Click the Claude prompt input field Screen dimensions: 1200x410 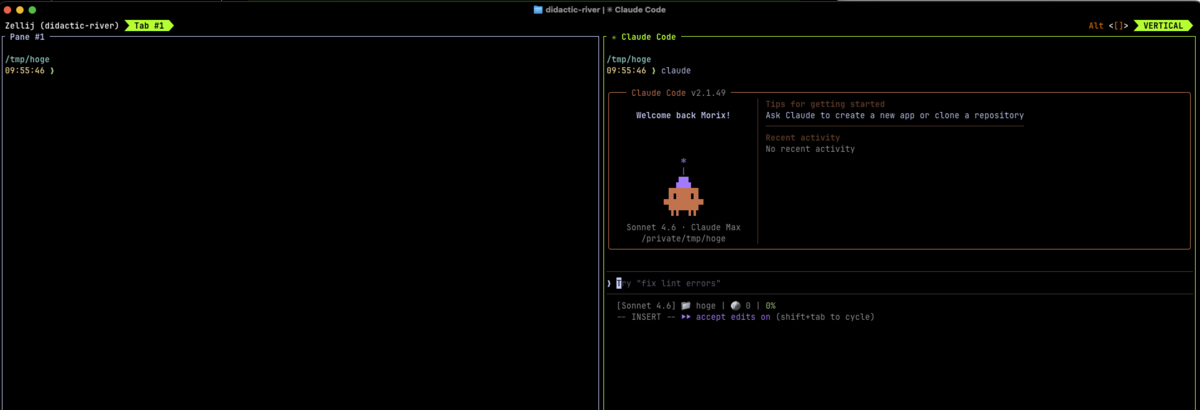pos(900,283)
